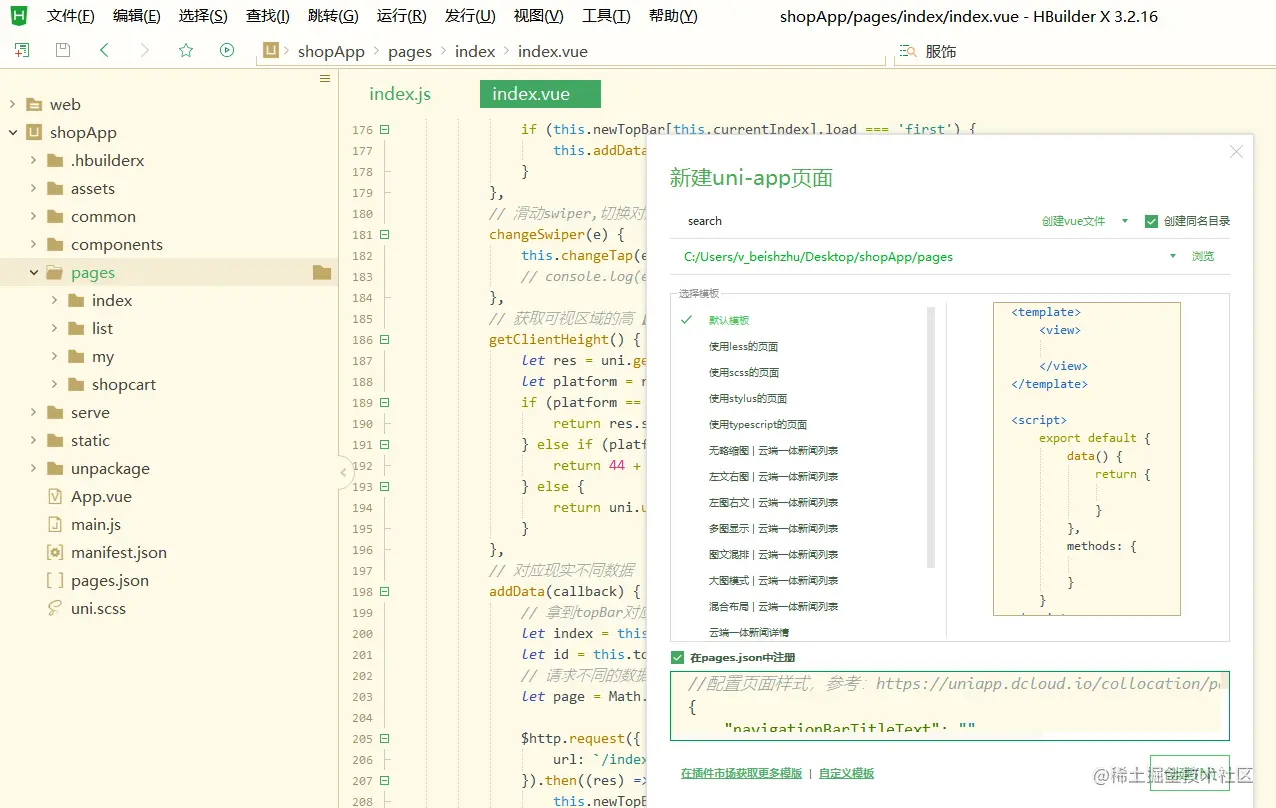Select 多图显示 | 云端一体新闻列表 template
1276x808 pixels.
(773, 528)
